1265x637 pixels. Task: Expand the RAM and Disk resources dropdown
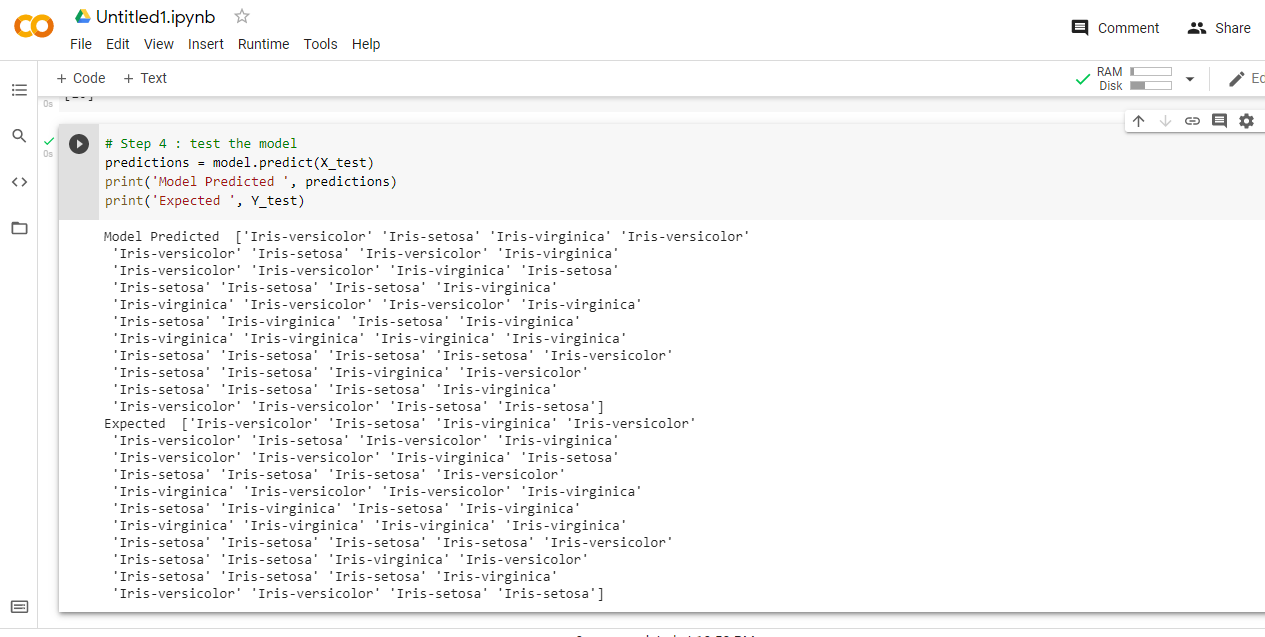coord(1189,78)
